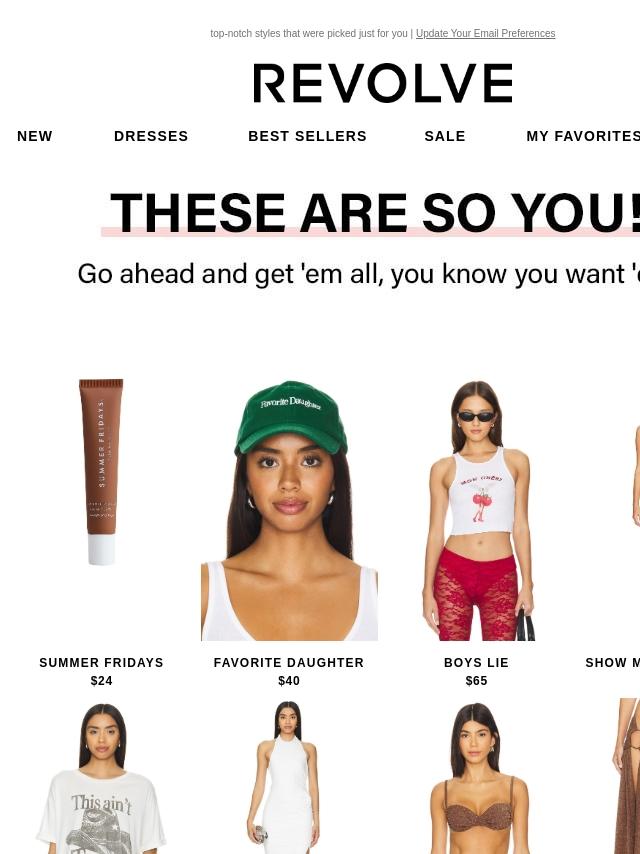Open MY FAVORITES in navigation
This screenshot has width=640, height=854.
pos(583,136)
